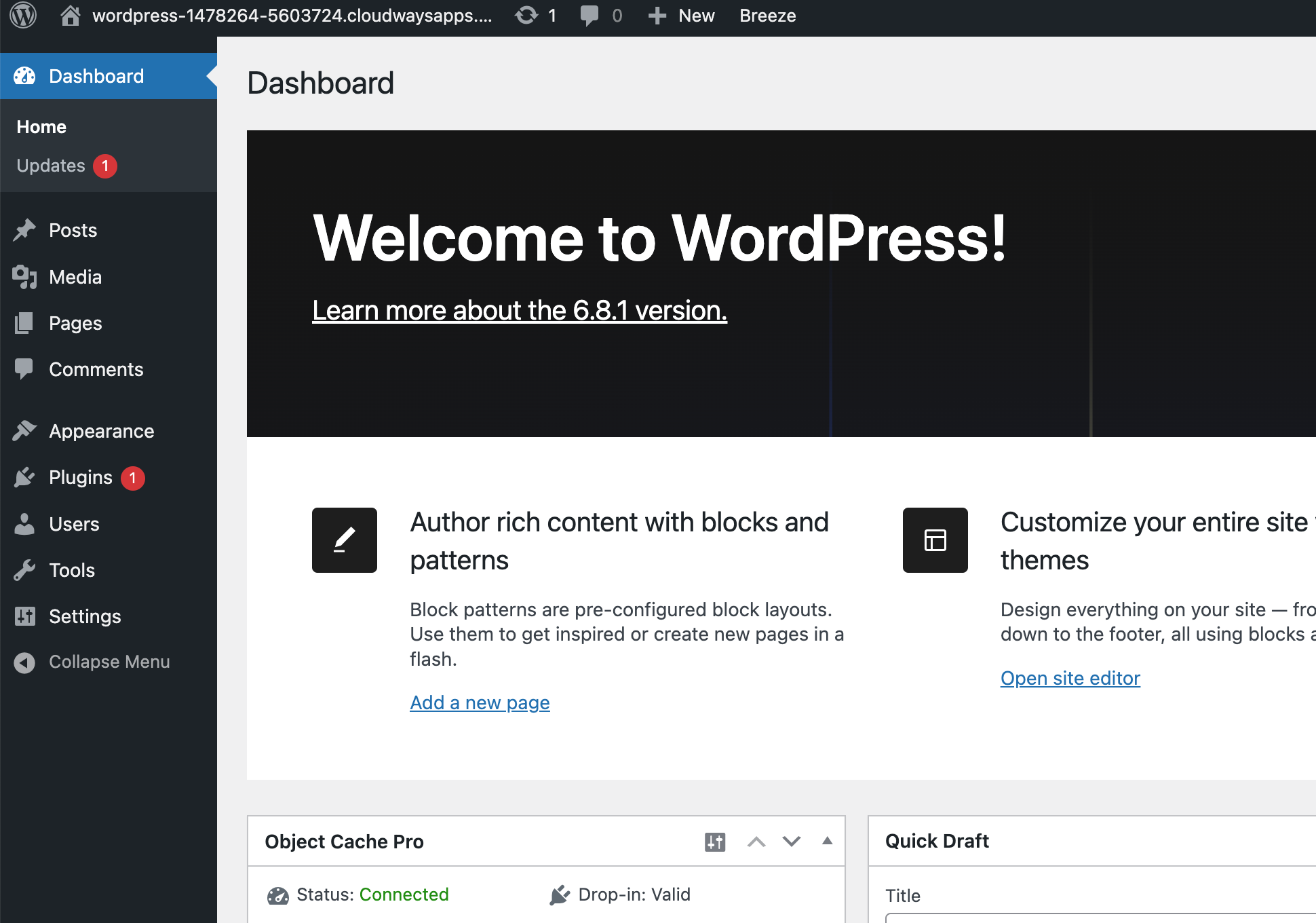Image resolution: width=1316 pixels, height=923 pixels.
Task: Click the pencil edit icon tile
Action: click(x=345, y=540)
